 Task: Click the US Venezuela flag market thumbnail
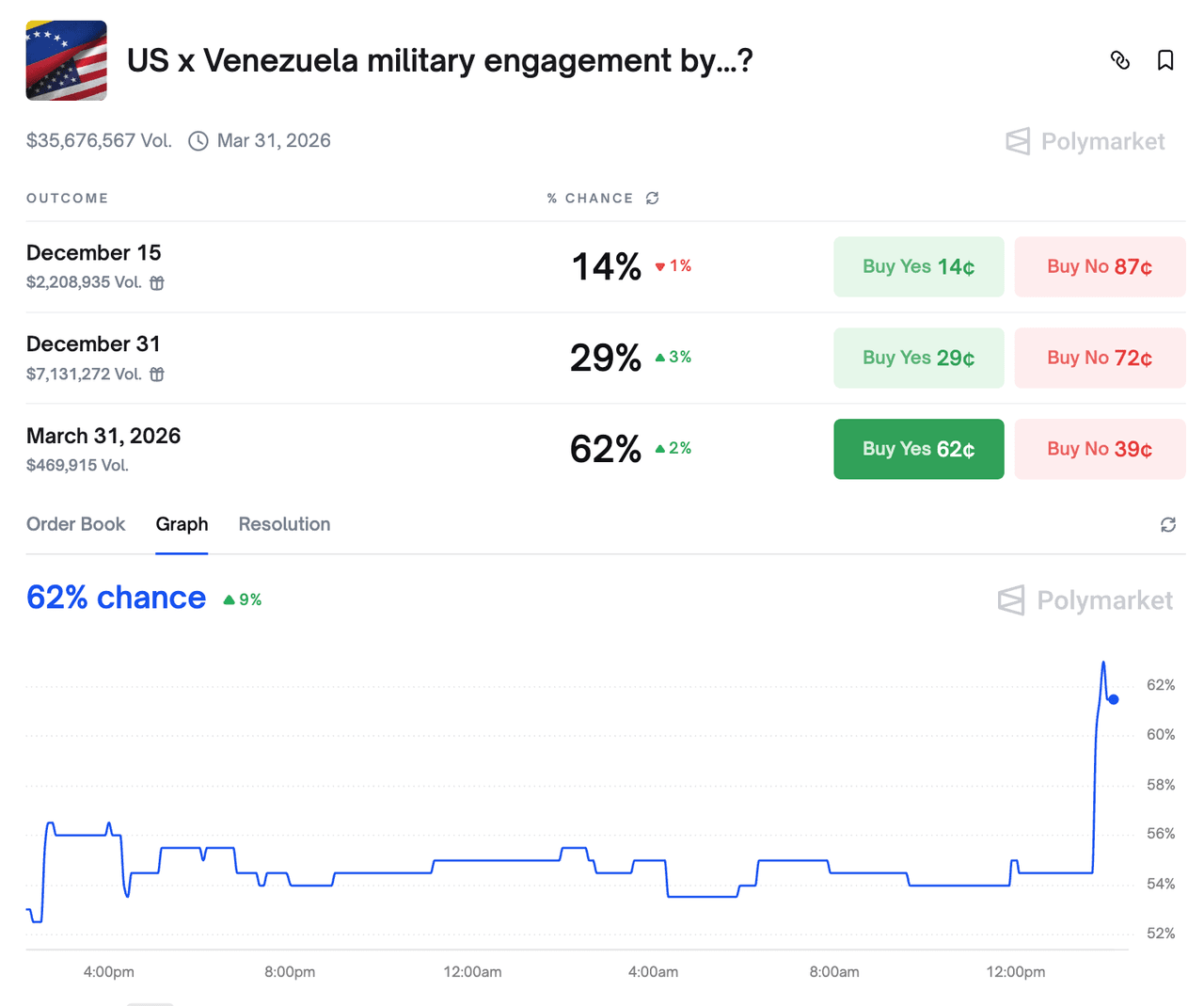66,60
